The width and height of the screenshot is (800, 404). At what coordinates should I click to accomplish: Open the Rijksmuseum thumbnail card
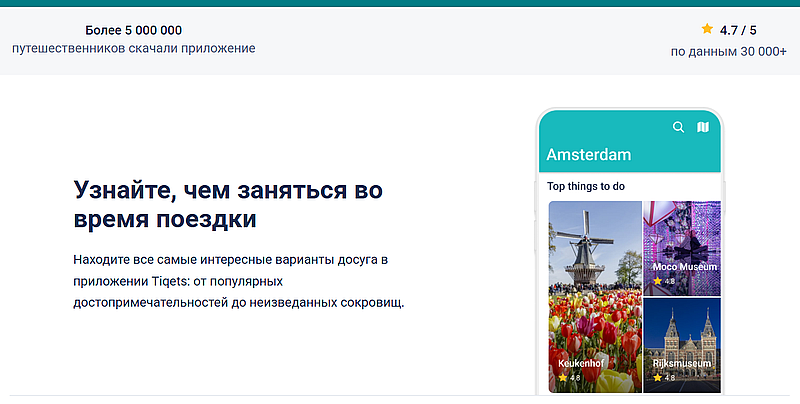click(682, 345)
